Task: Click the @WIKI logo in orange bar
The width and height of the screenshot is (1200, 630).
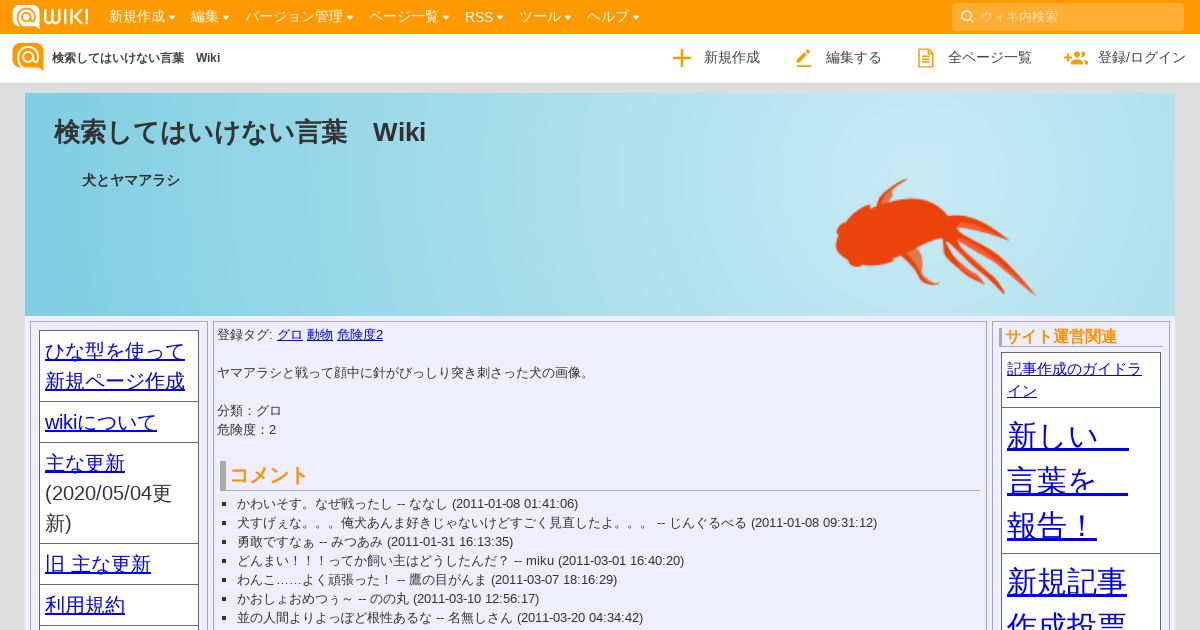Action: pos(50,16)
